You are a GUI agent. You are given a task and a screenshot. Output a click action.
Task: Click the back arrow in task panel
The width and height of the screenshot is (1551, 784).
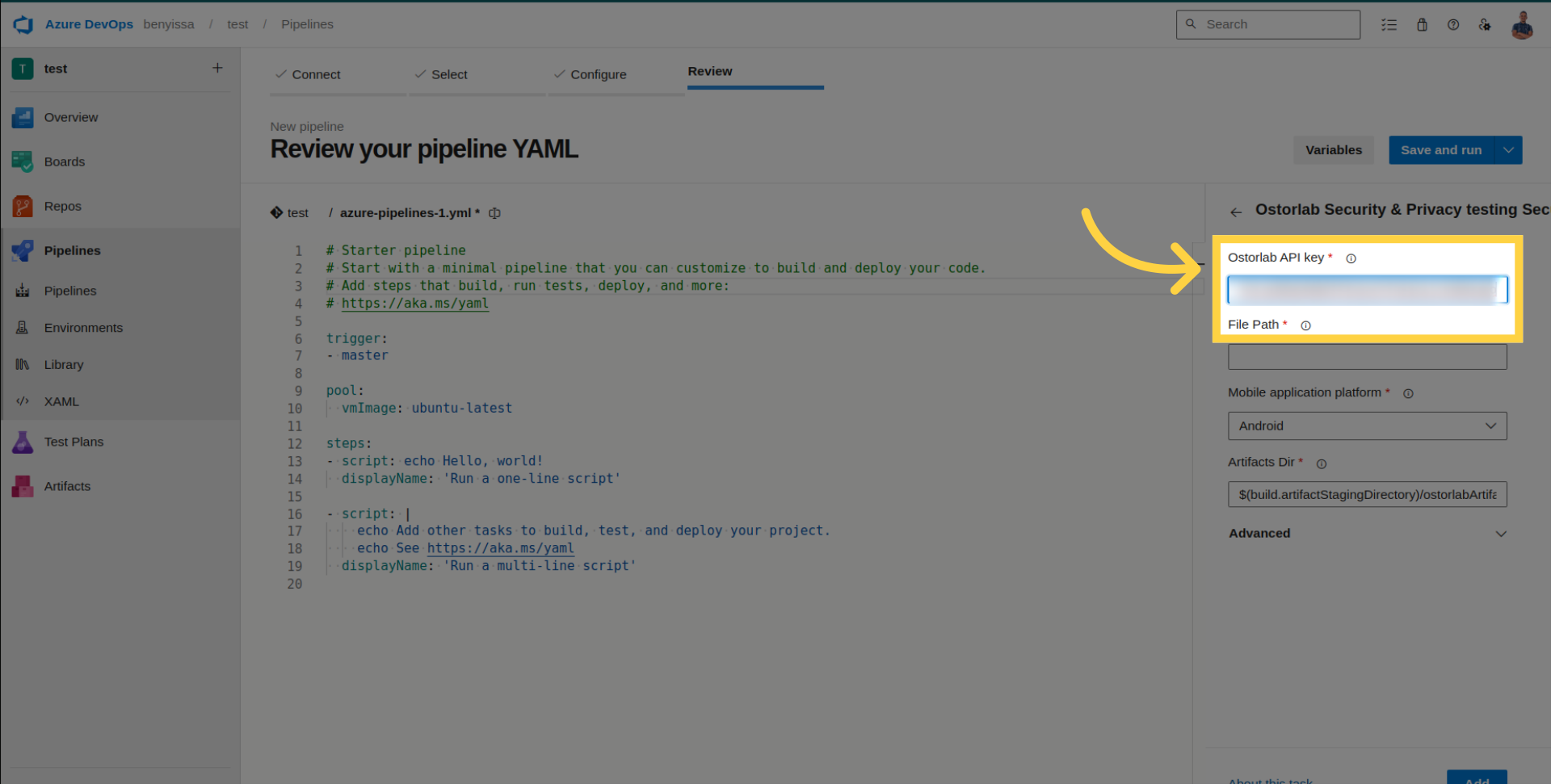point(1236,212)
